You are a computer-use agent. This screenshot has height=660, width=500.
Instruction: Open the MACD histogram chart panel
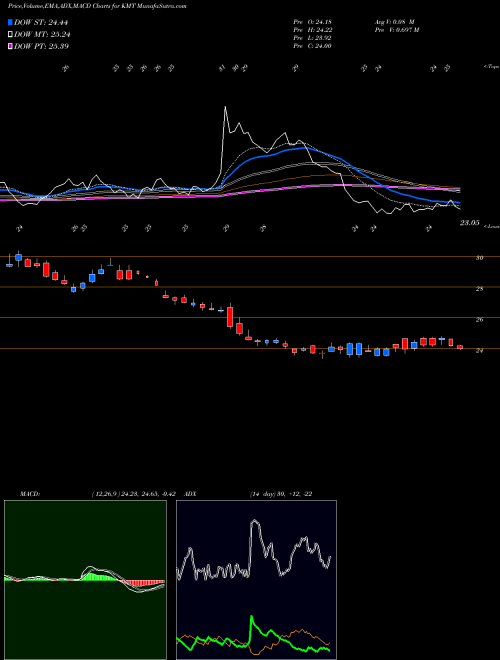[x=85, y=580]
